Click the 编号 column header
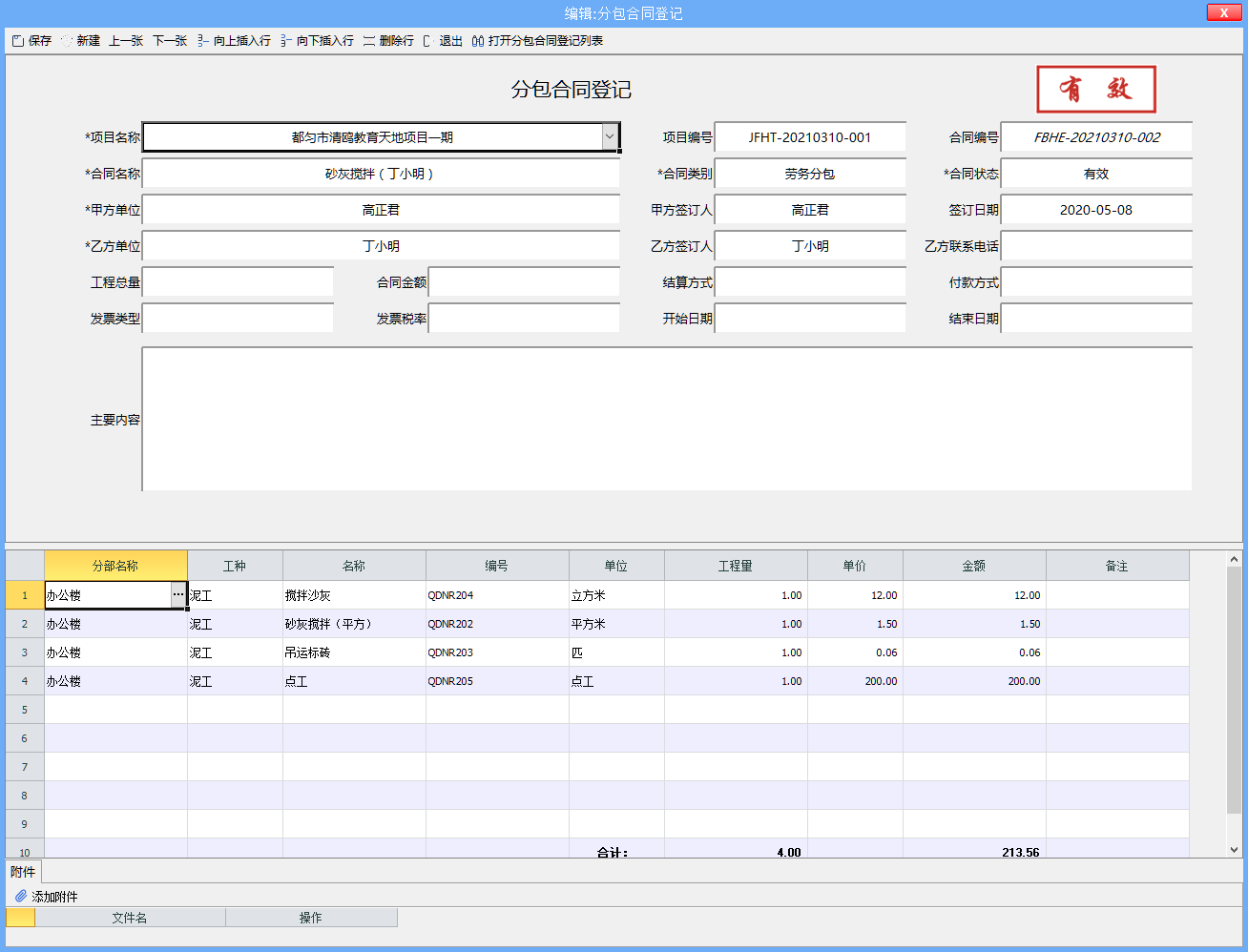Viewport: 1248px width, 952px height. pyautogui.click(x=497, y=566)
